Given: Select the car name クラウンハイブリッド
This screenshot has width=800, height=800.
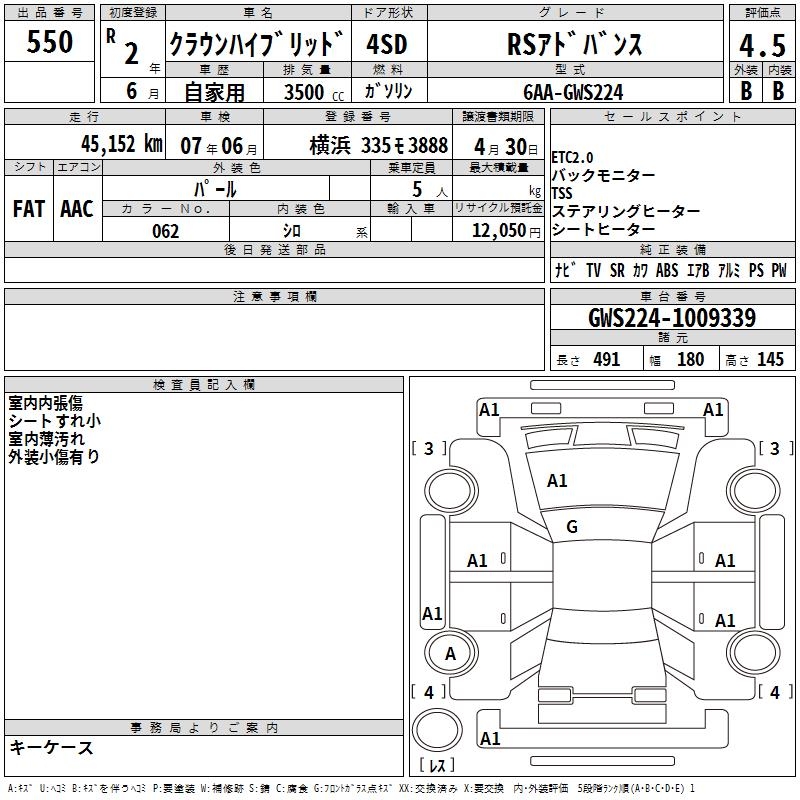Looking at the screenshot, I should (x=257, y=44).
